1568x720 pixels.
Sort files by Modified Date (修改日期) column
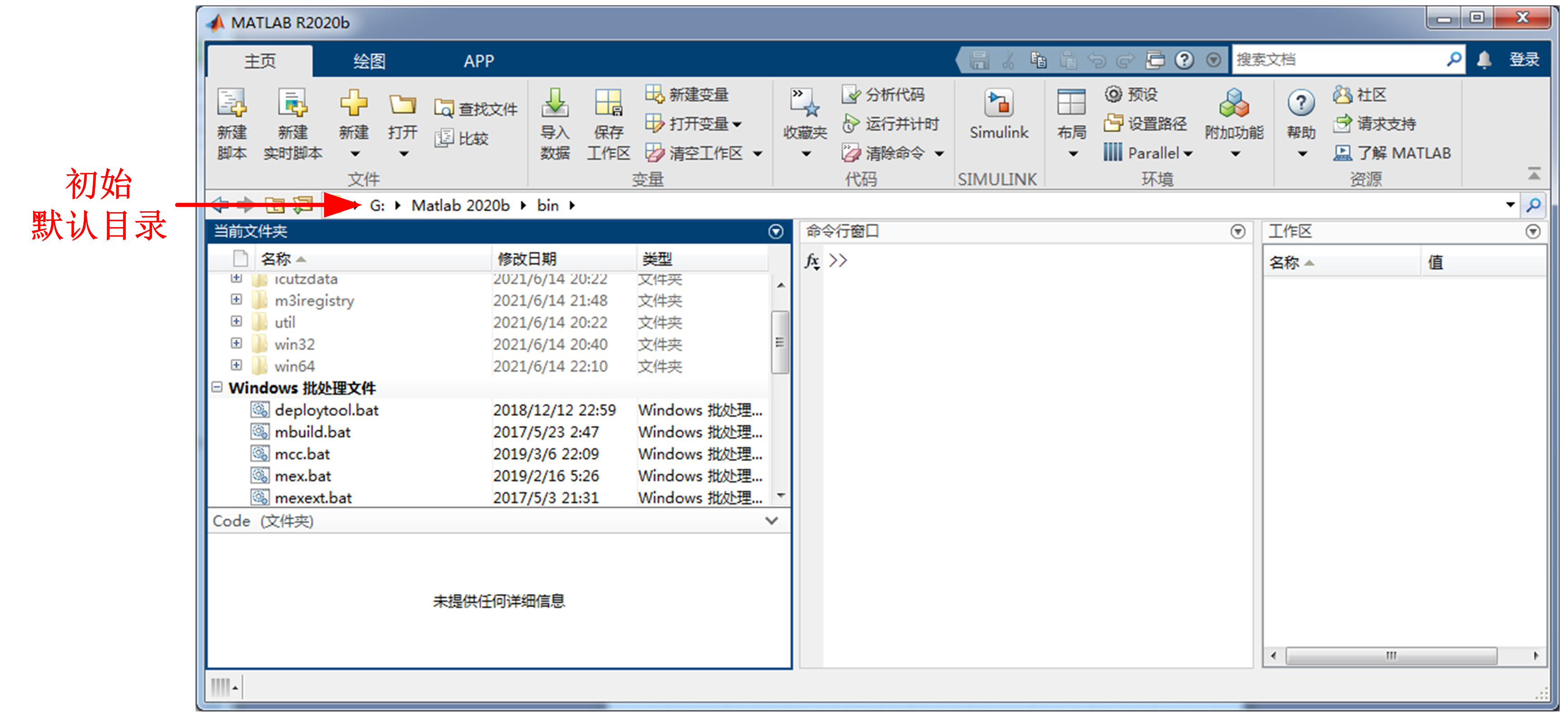coord(564,259)
